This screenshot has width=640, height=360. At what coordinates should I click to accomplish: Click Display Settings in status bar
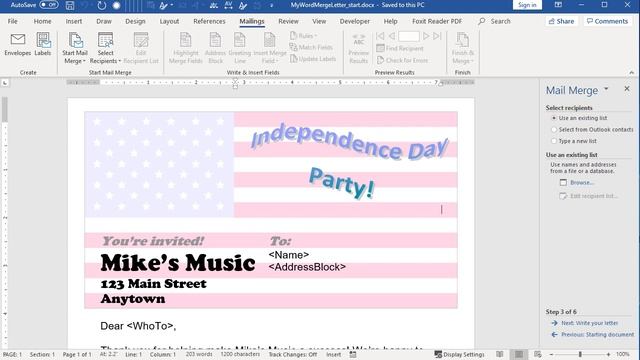[x=459, y=354]
